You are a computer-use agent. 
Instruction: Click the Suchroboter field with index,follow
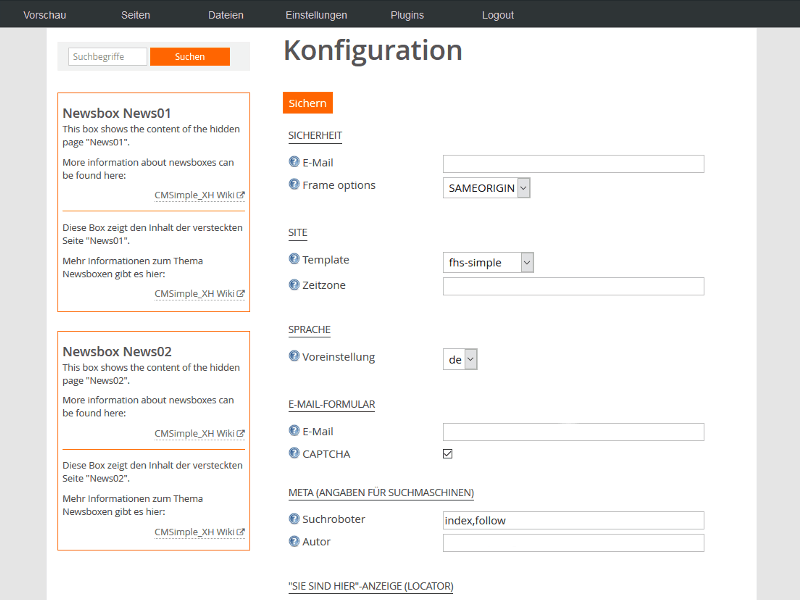pos(573,520)
